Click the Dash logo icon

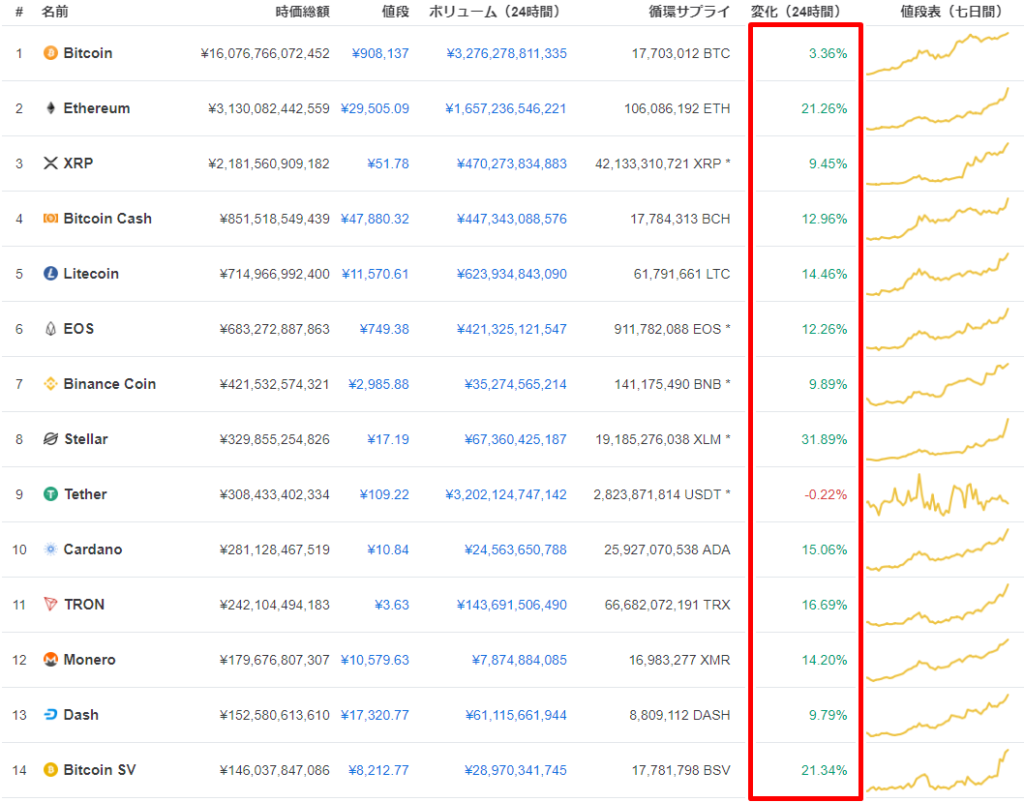[50, 714]
